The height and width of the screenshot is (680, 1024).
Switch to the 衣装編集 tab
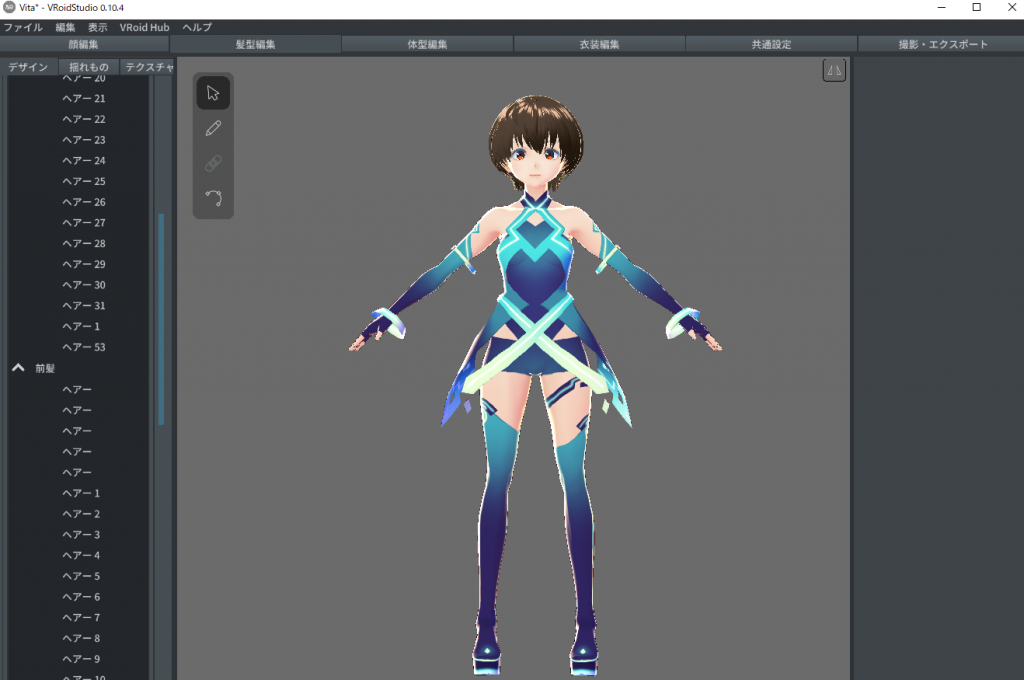click(599, 44)
